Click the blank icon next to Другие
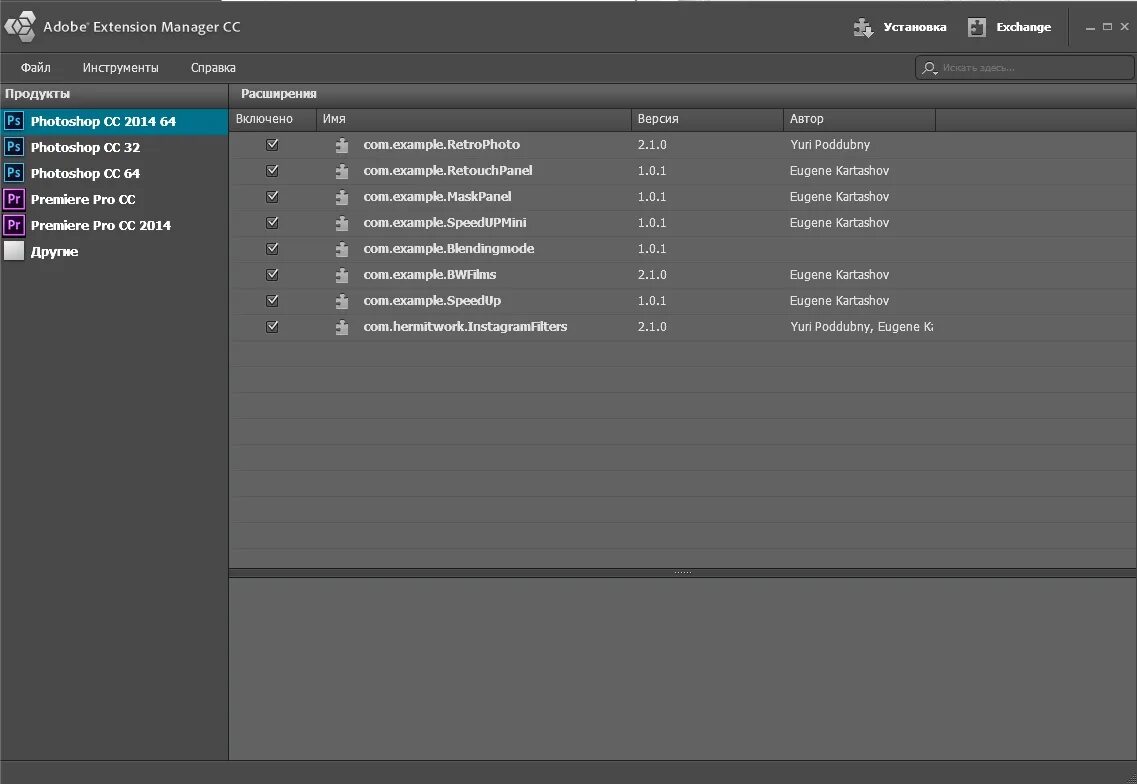This screenshot has width=1137, height=784. [x=14, y=251]
